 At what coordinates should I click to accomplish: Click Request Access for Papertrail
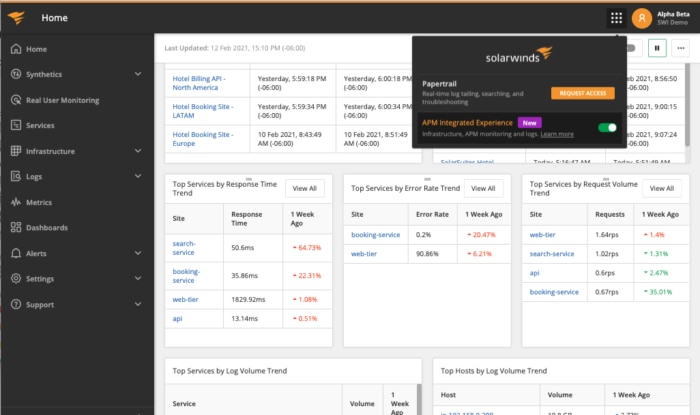[x=582, y=93]
